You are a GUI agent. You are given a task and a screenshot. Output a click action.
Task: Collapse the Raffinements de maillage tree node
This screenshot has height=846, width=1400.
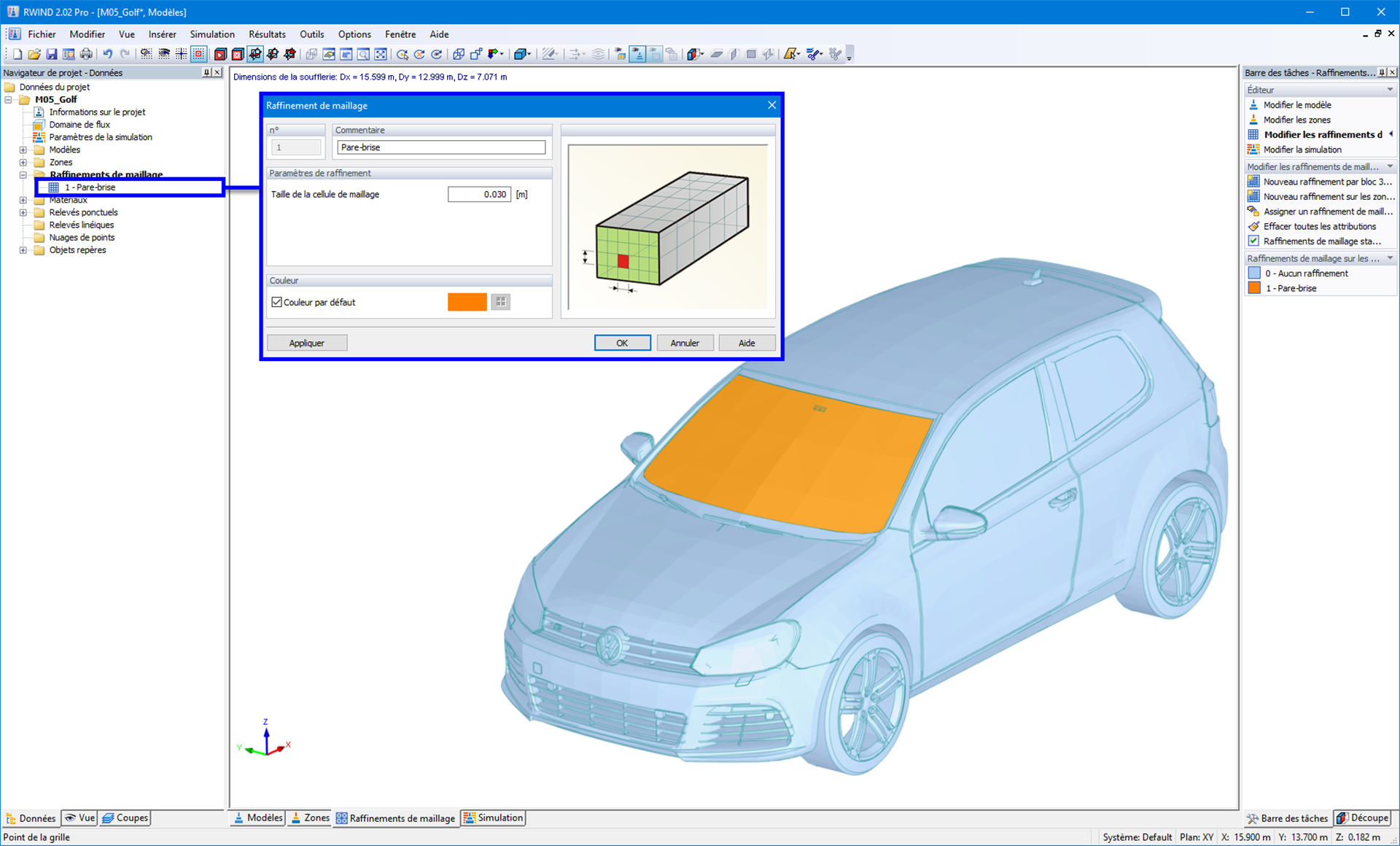pyautogui.click(x=23, y=175)
